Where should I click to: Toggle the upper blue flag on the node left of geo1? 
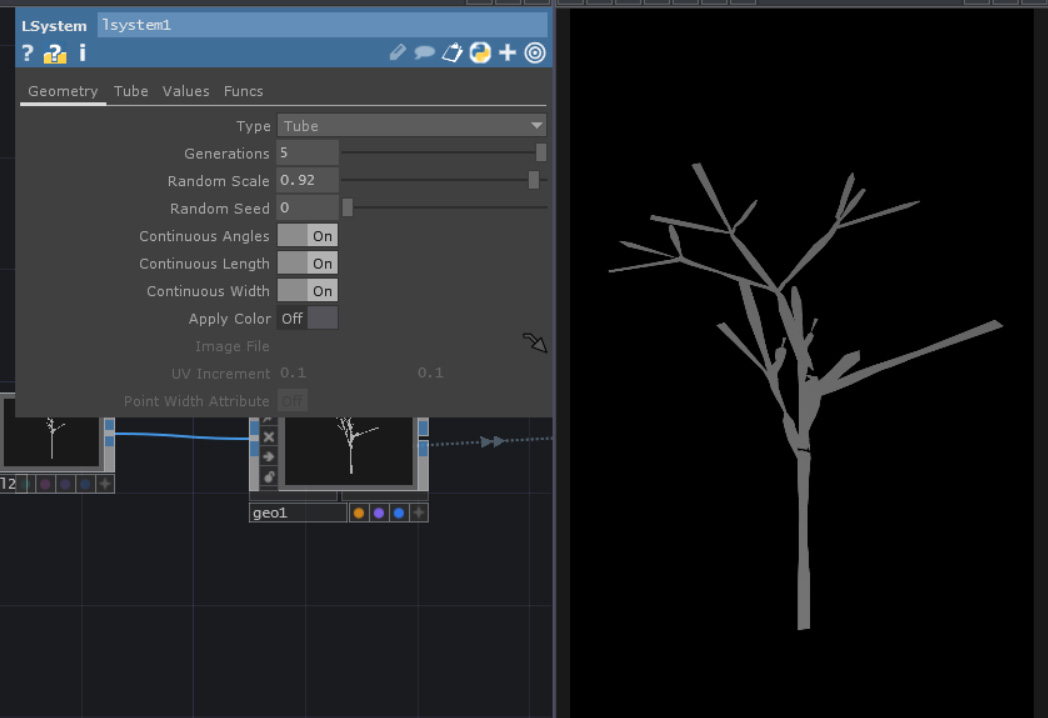pyautogui.click(x=110, y=425)
